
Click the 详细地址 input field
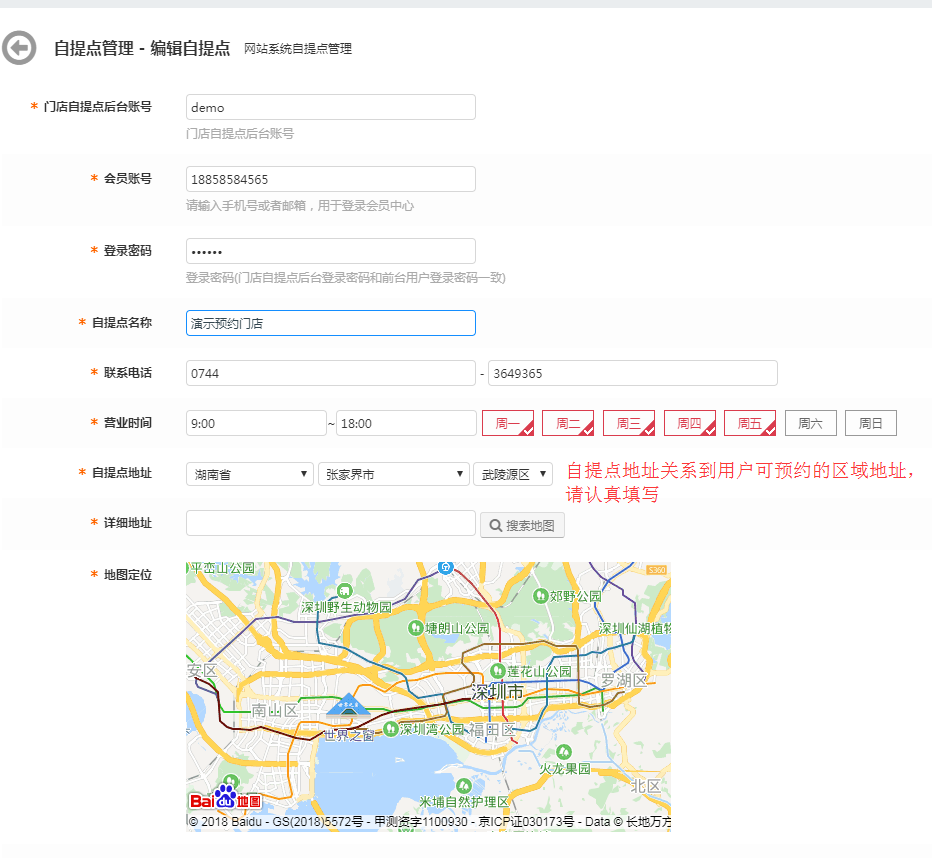click(x=330, y=523)
